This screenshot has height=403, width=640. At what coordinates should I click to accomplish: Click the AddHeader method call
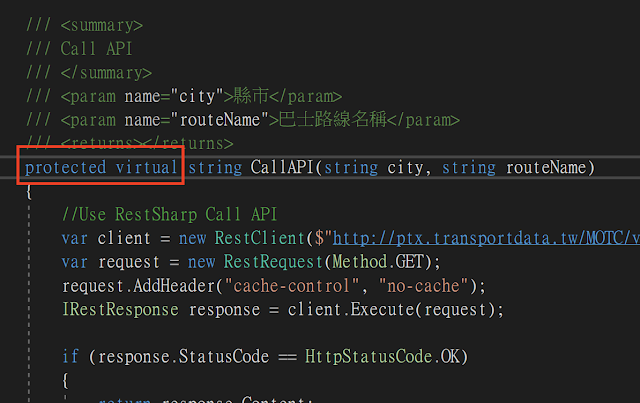[x=174, y=286]
